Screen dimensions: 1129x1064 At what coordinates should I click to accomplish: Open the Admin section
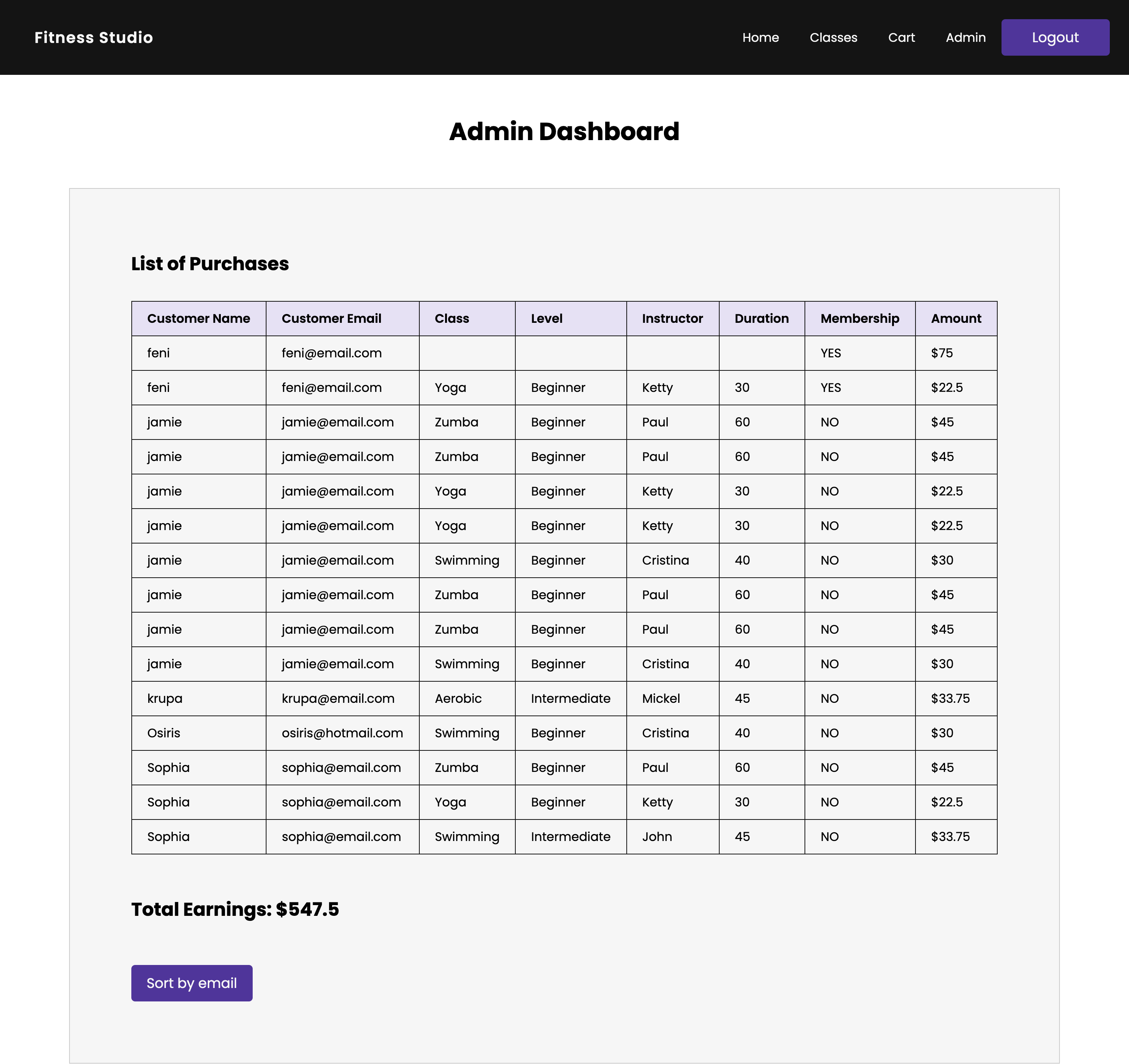click(965, 37)
